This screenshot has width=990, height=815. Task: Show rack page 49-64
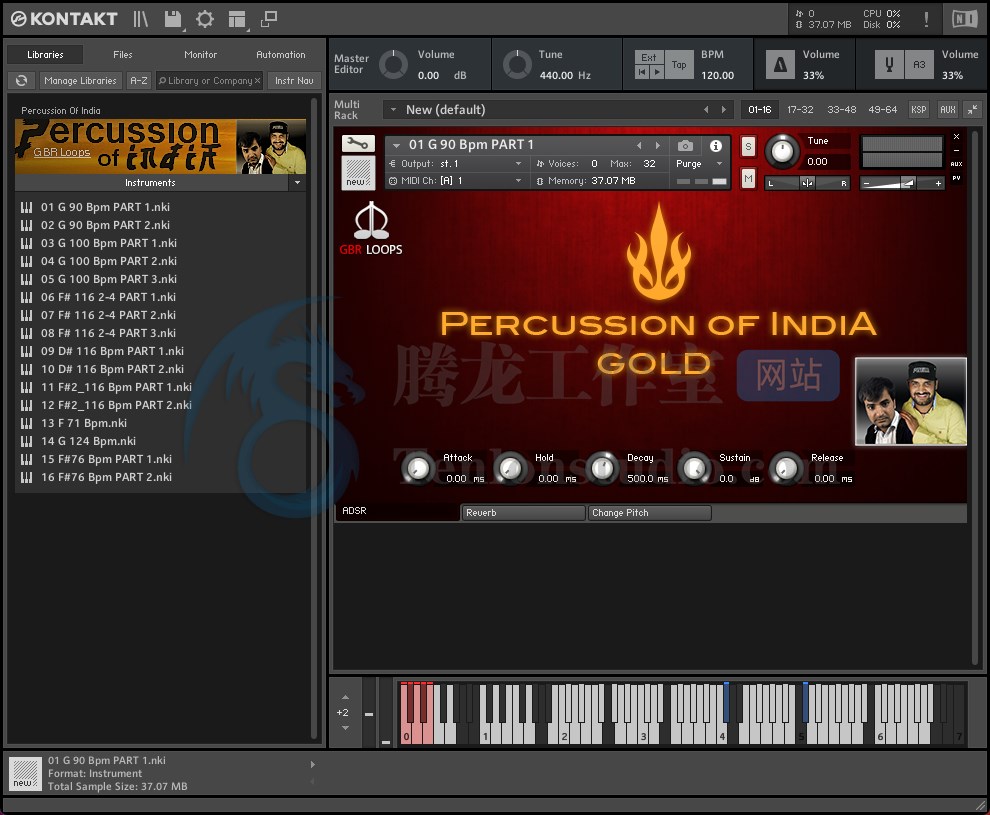click(883, 109)
